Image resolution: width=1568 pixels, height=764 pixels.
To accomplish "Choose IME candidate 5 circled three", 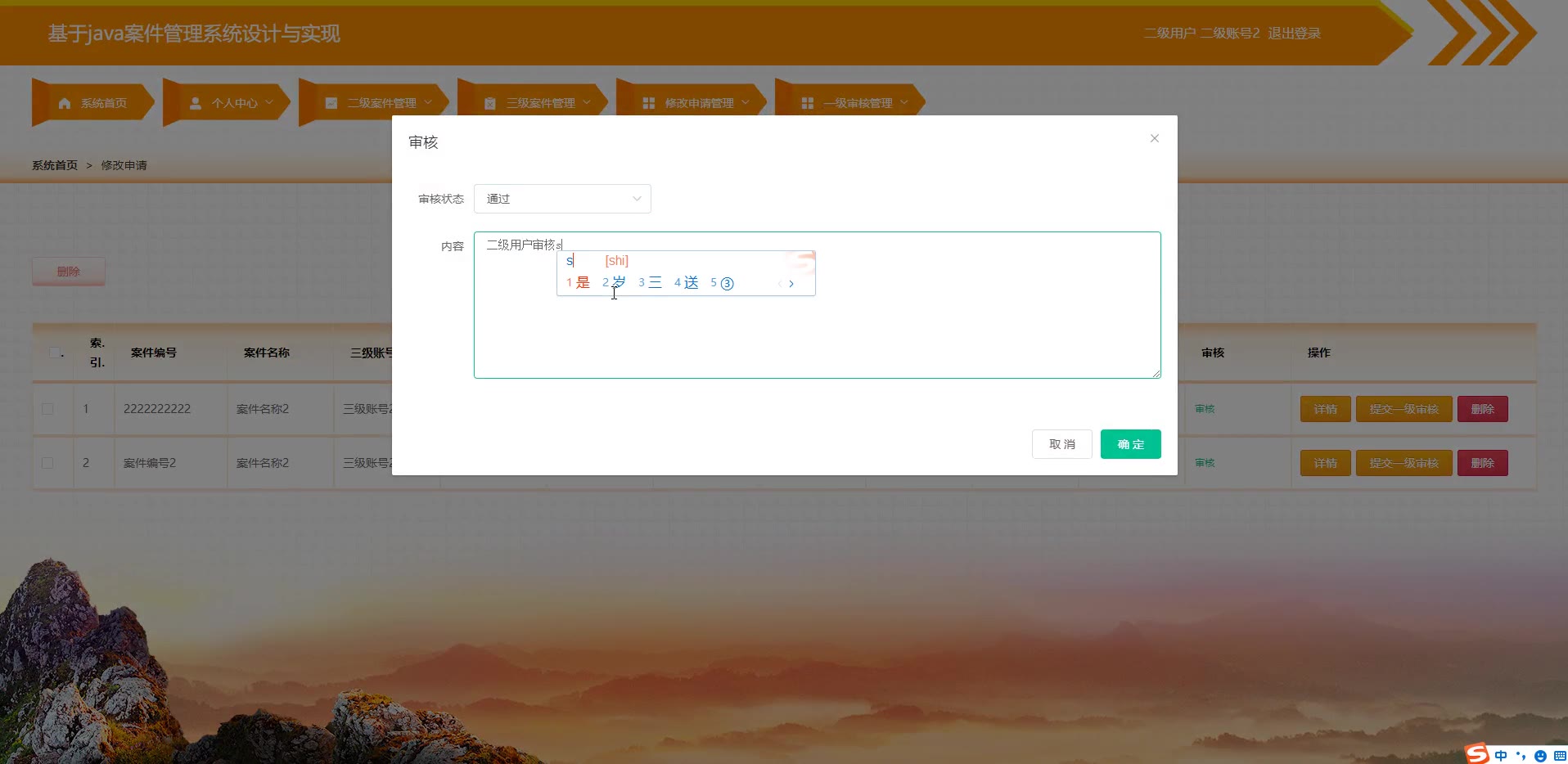I will 722,283.
